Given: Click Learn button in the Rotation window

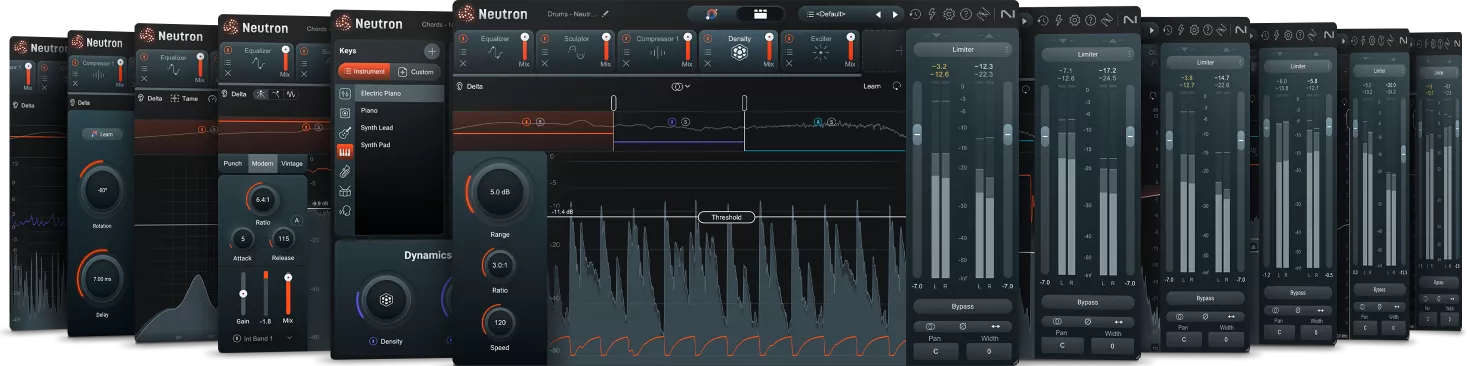Looking at the screenshot, I should coord(104,133).
